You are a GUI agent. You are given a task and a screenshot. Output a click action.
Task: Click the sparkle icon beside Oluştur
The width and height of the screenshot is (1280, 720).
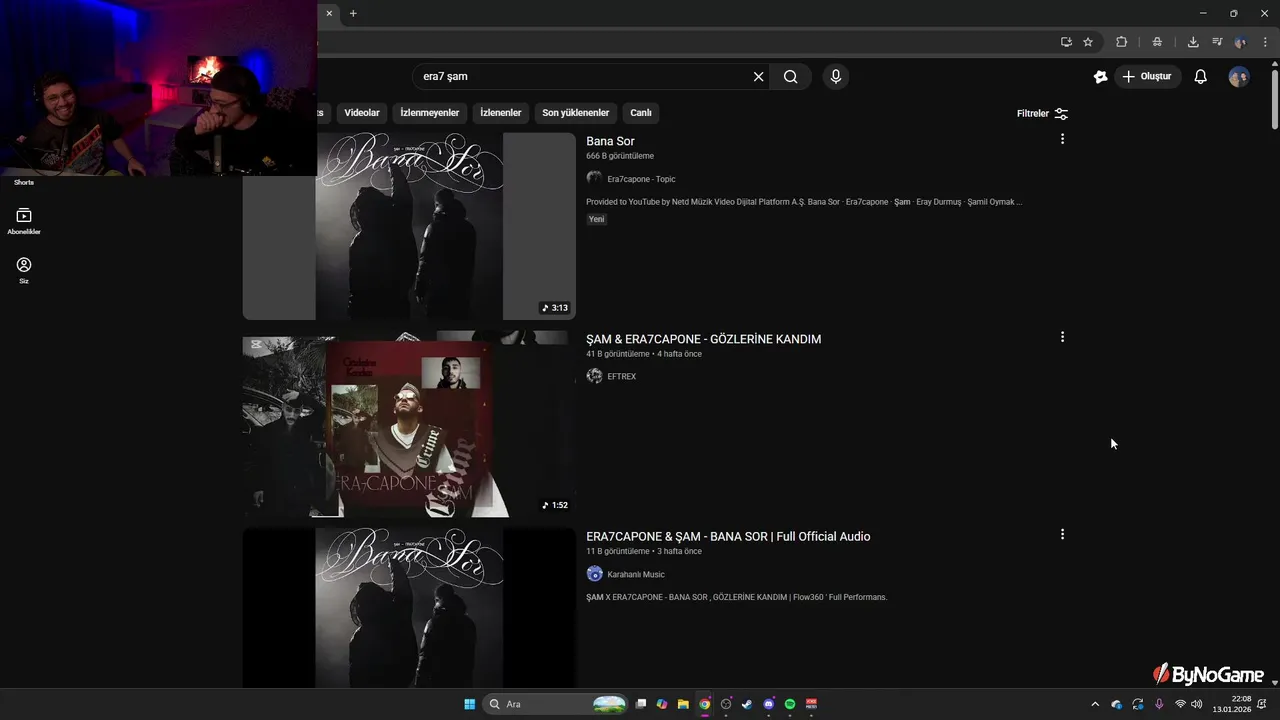[x=1100, y=77]
